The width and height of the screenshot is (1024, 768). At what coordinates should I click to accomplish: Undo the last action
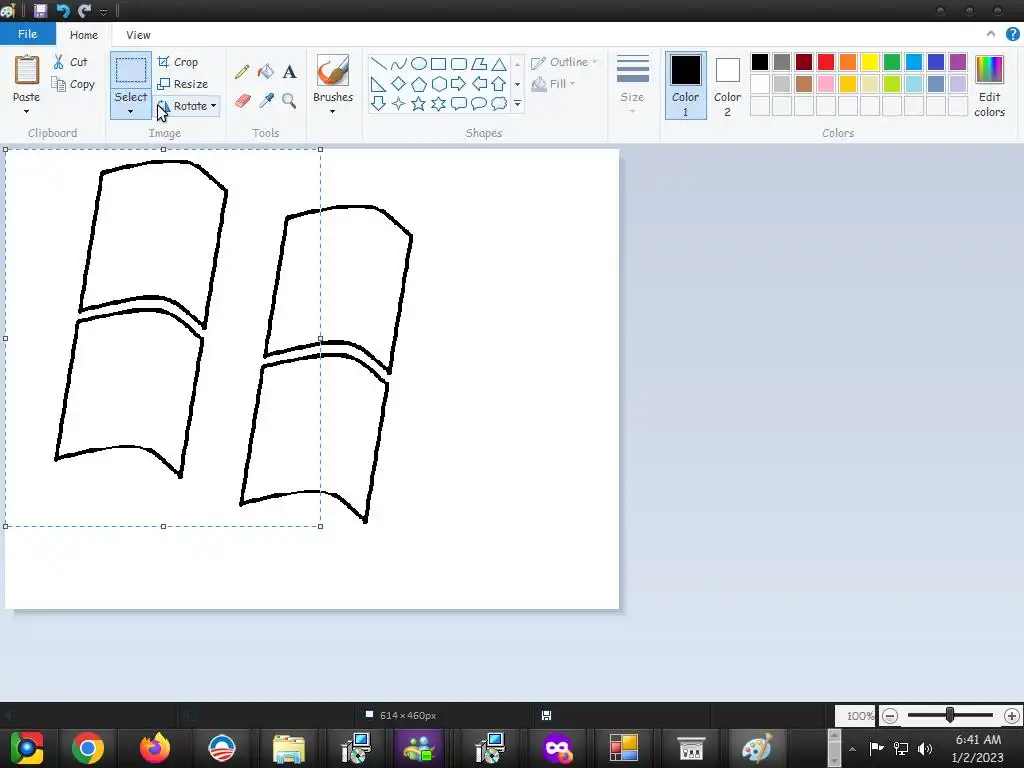click(63, 10)
